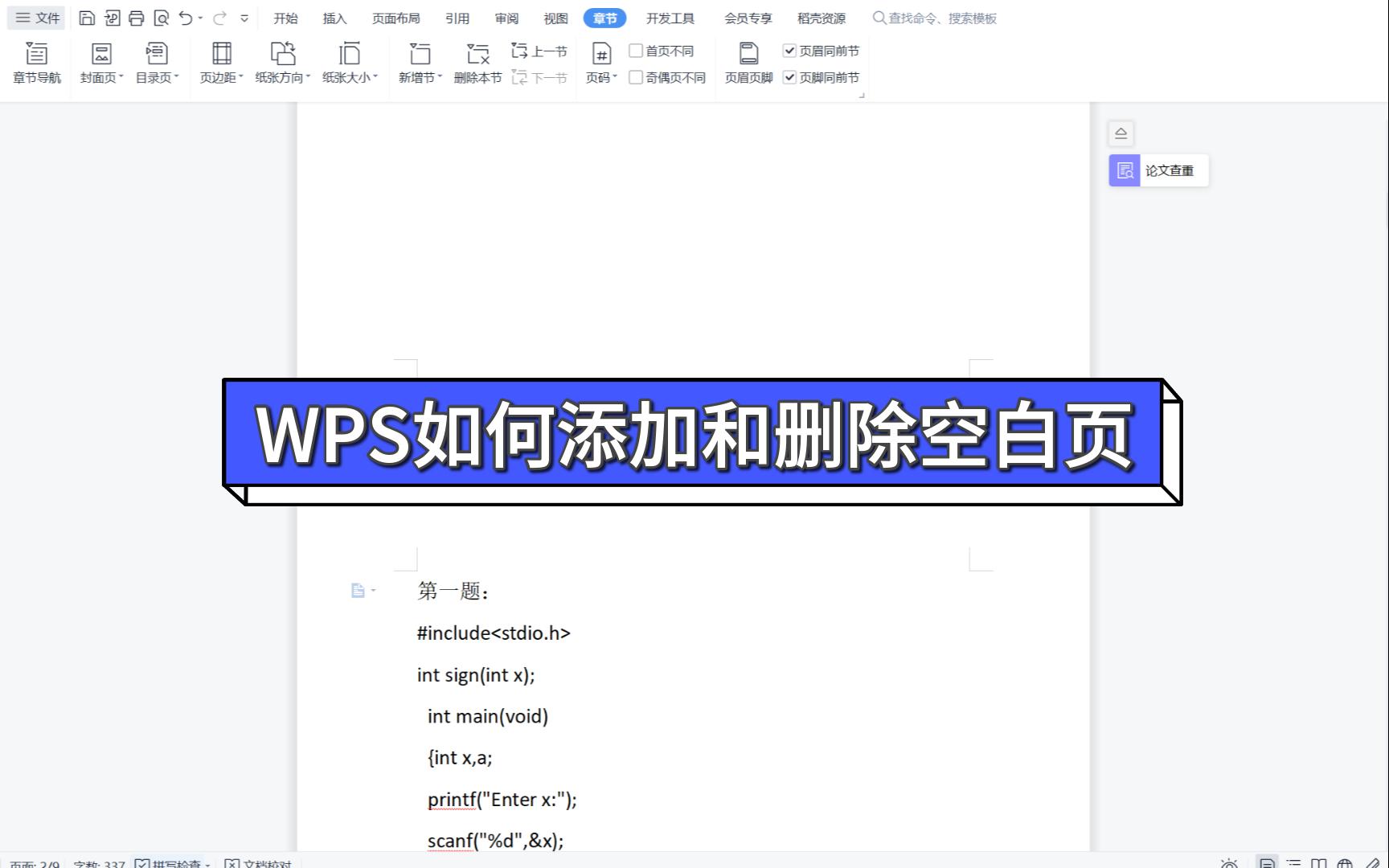
Task: Click the Print icon
Action: pyautogui.click(x=137, y=18)
